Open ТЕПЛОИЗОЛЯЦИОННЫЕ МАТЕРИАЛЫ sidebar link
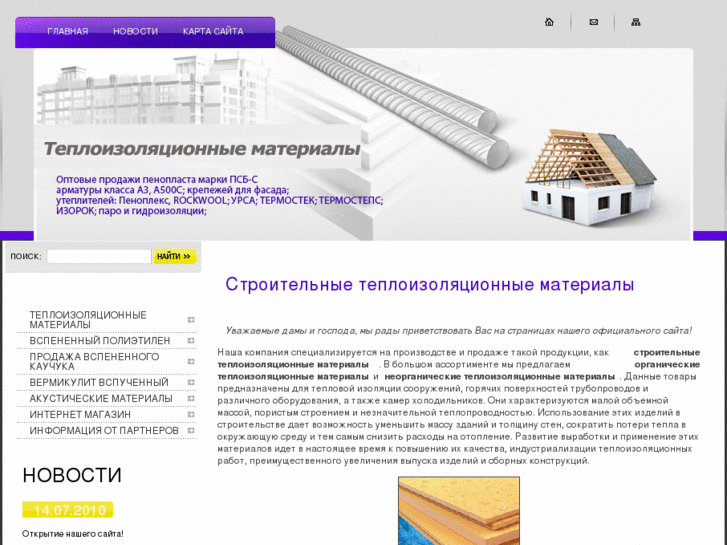727x545 pixels. (x=88, y=320)
